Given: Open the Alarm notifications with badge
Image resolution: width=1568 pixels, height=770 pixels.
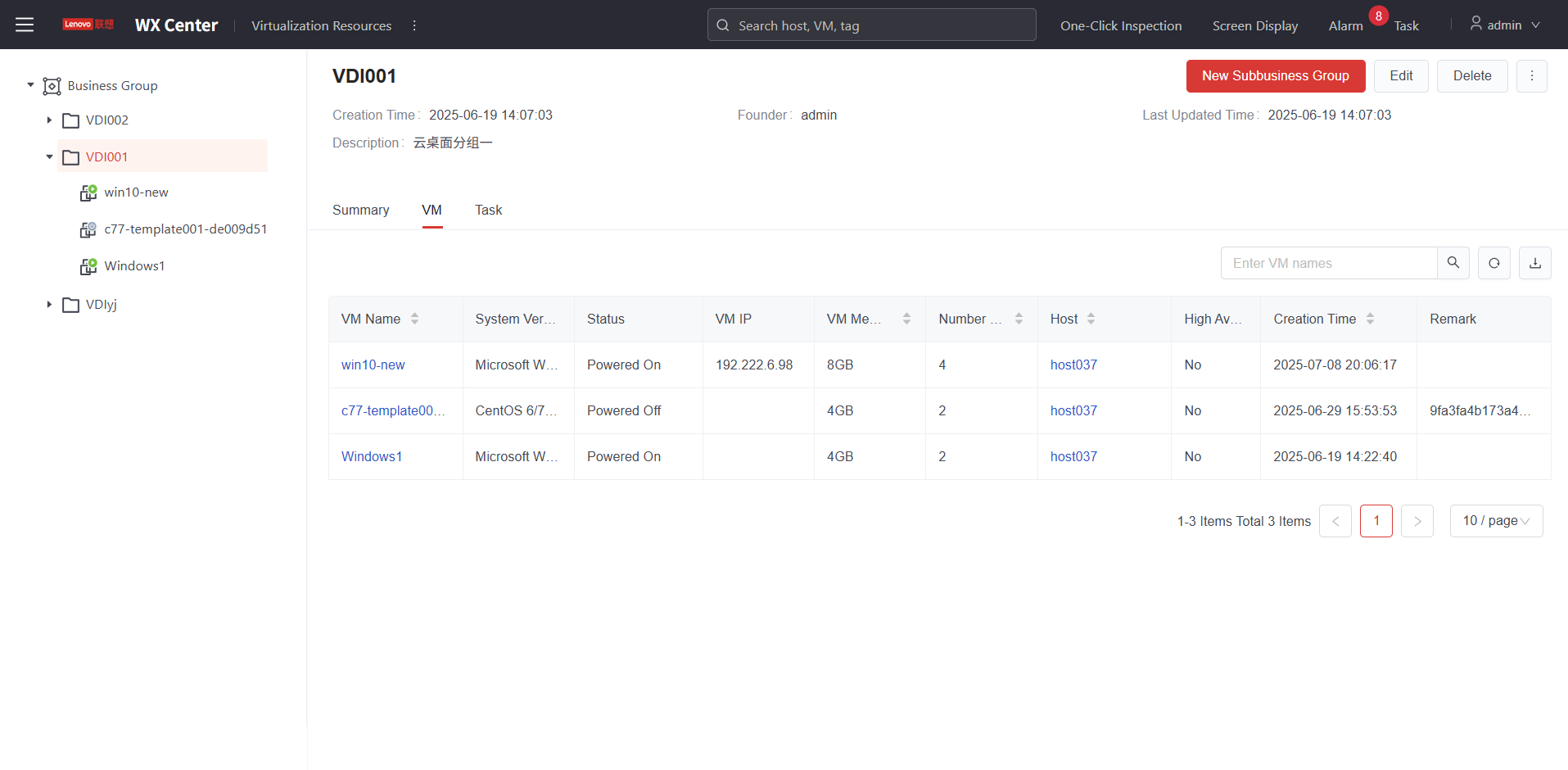Looking at the screenshot, I should [1345, 25].
